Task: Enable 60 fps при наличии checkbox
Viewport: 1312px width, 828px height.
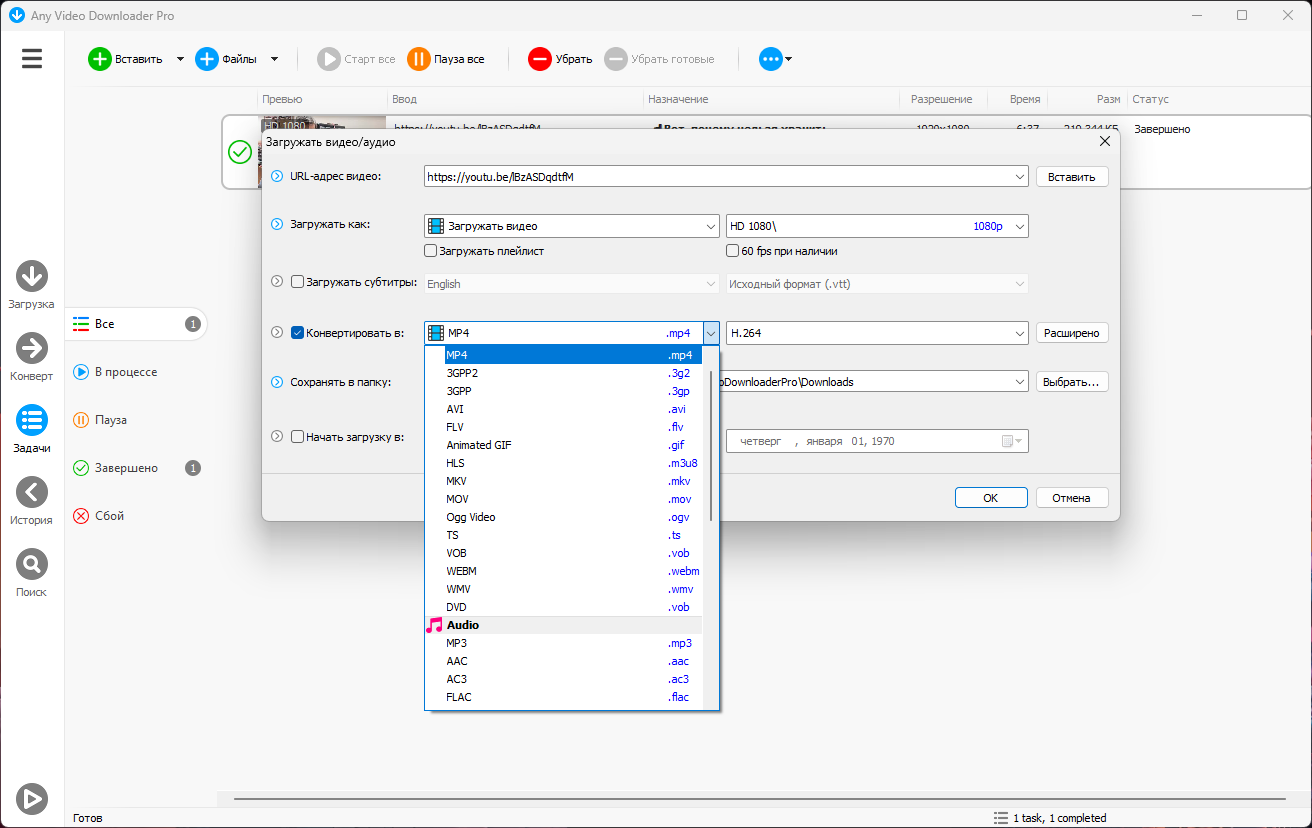Action: point(733,251)
